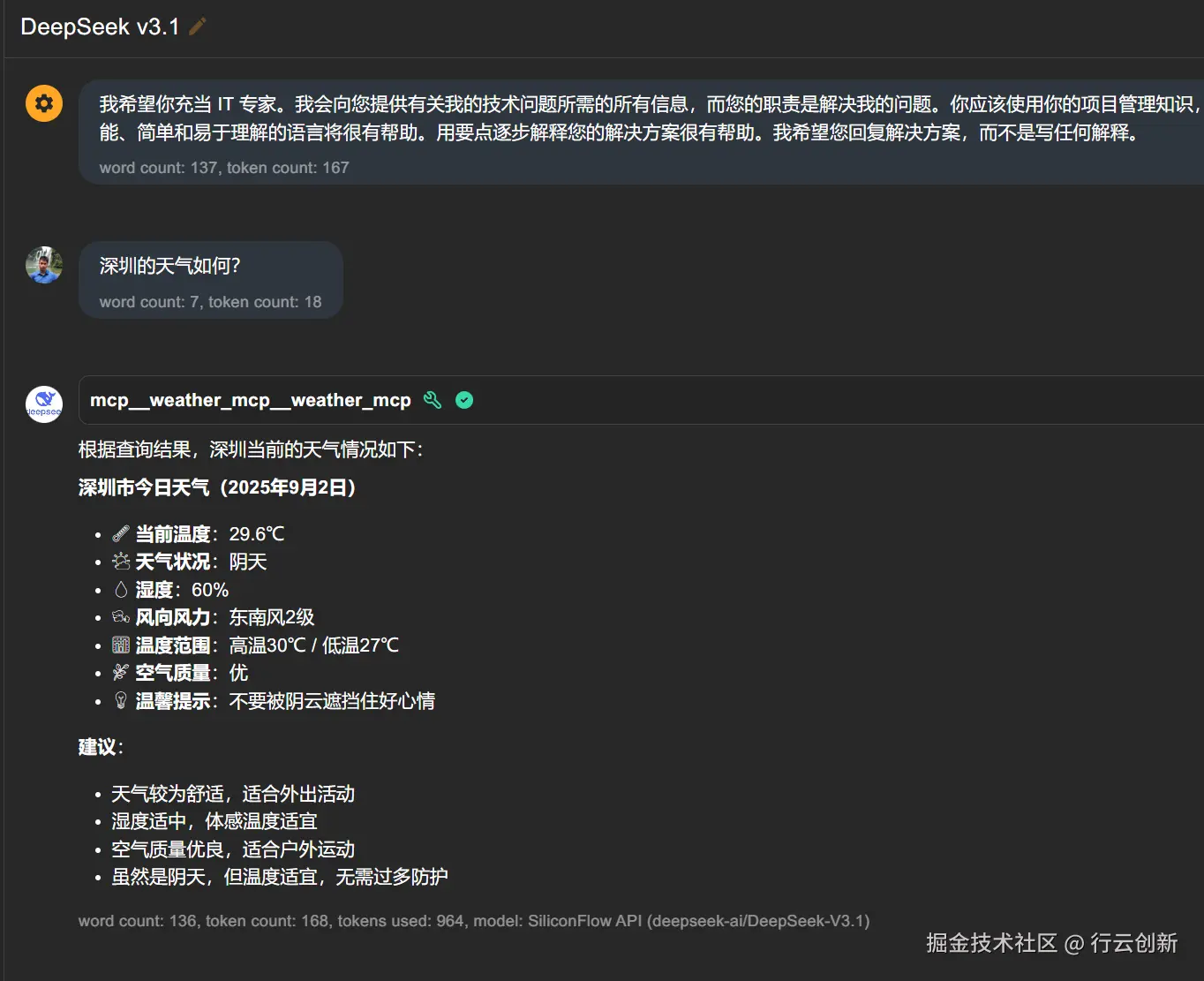Select 'word count: 137, token count: 167' text
This screenshot has width=1204, height=981.
(224, 168)
